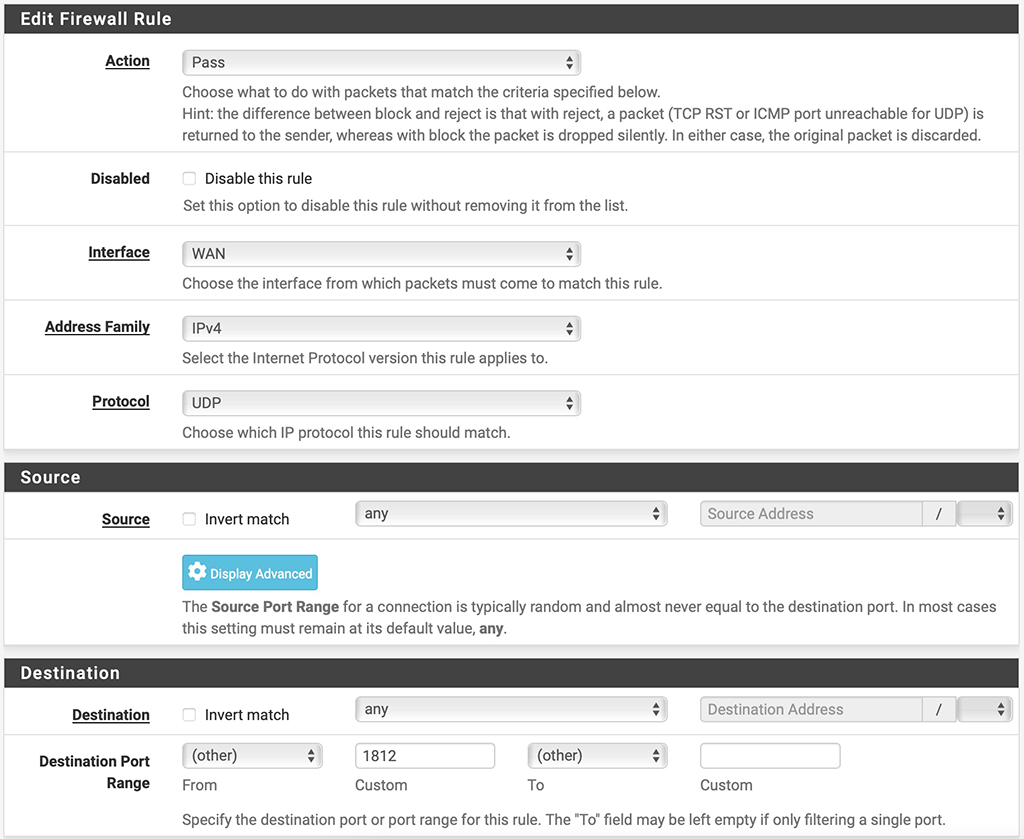Enable the Disable this rule checkbox
Viewport: 1024px width, 839px height.
(187, 178)
